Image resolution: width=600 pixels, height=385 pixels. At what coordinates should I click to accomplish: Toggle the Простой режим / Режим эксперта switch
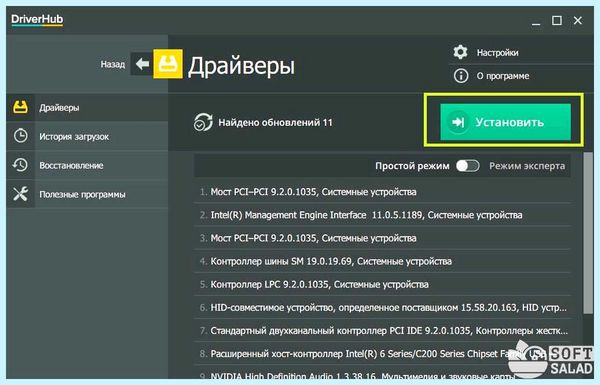click(x=468, y=166)
